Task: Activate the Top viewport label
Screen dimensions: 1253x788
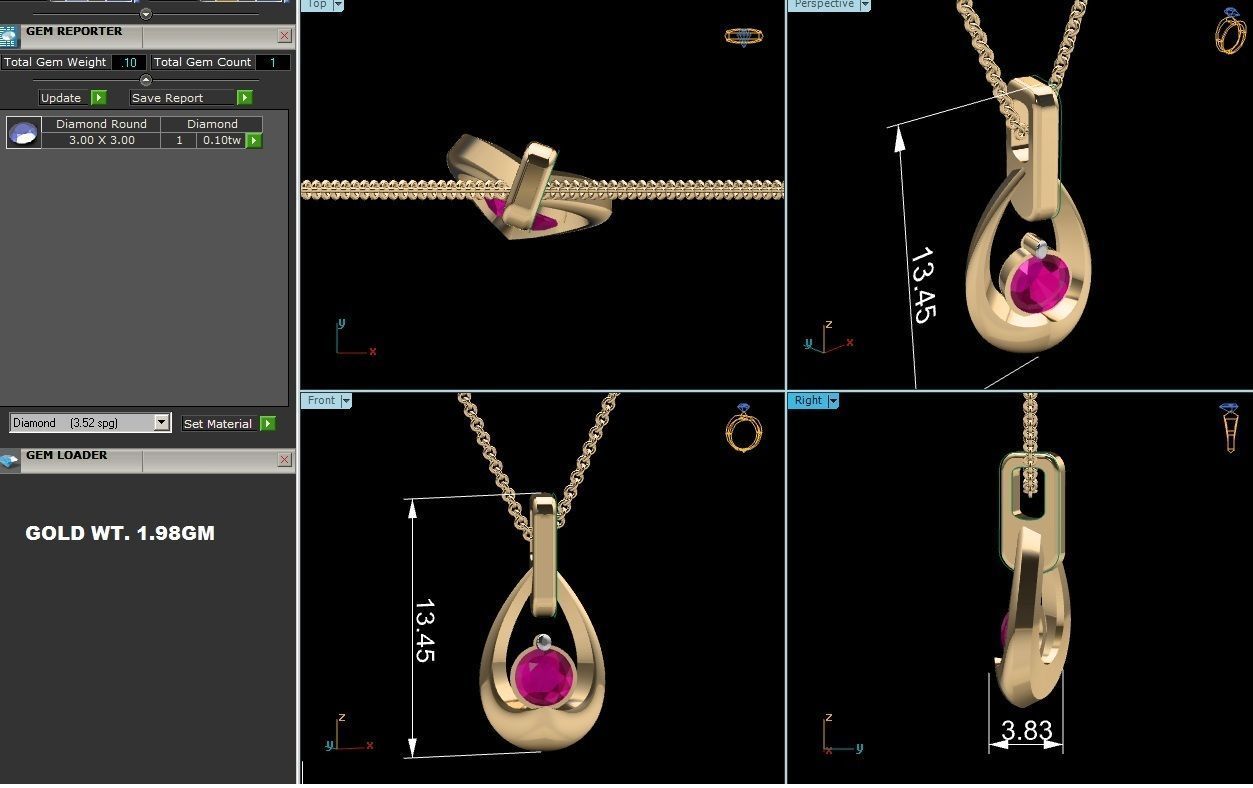Action: (x=316, y=4)
